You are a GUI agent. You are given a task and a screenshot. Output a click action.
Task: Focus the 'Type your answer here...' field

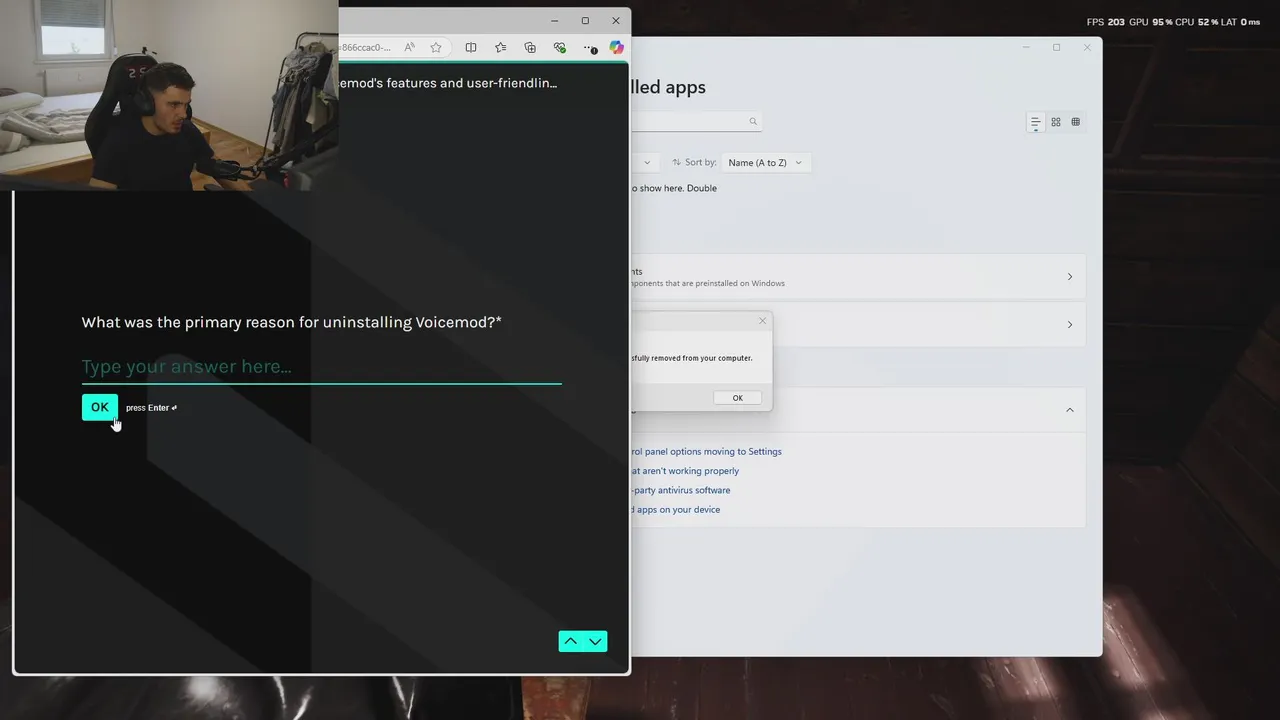[x=321, y=367]
